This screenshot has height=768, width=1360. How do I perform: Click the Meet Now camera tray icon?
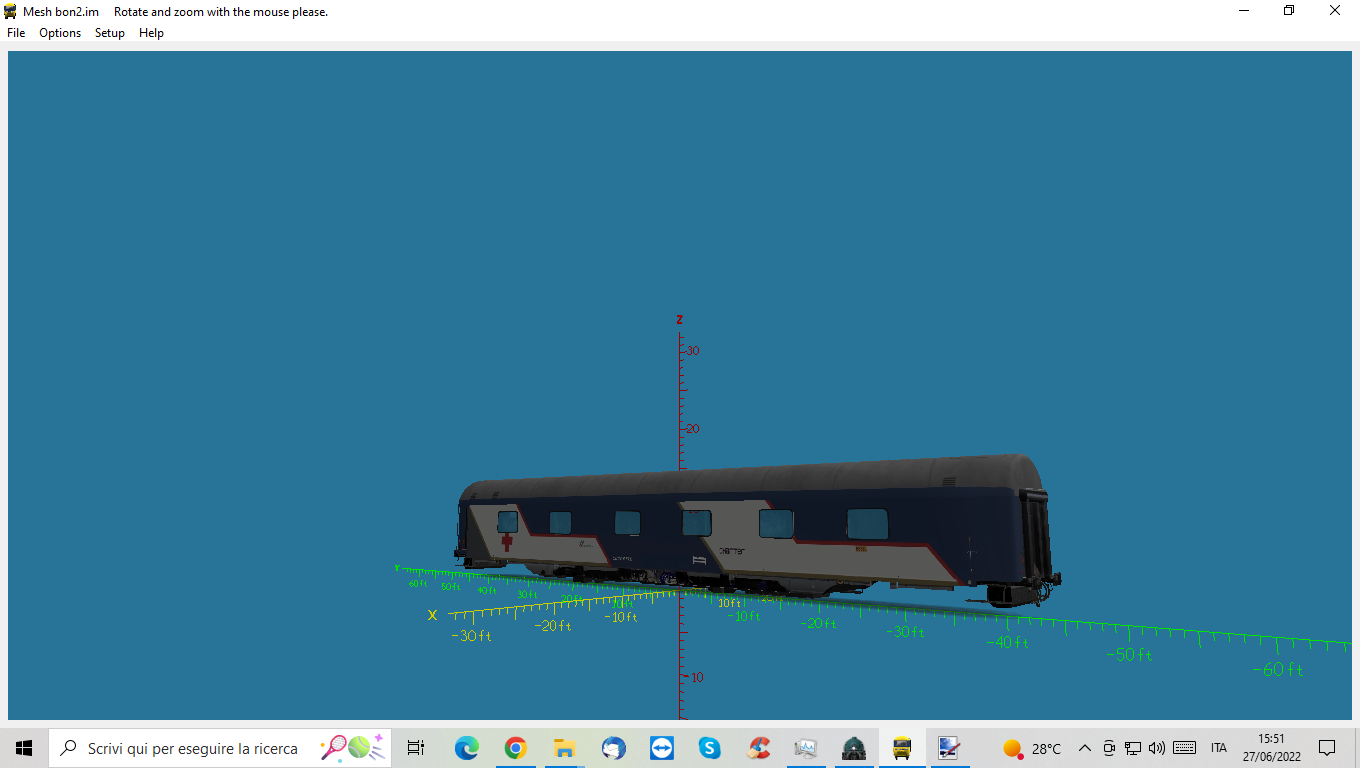[1109, 748]
